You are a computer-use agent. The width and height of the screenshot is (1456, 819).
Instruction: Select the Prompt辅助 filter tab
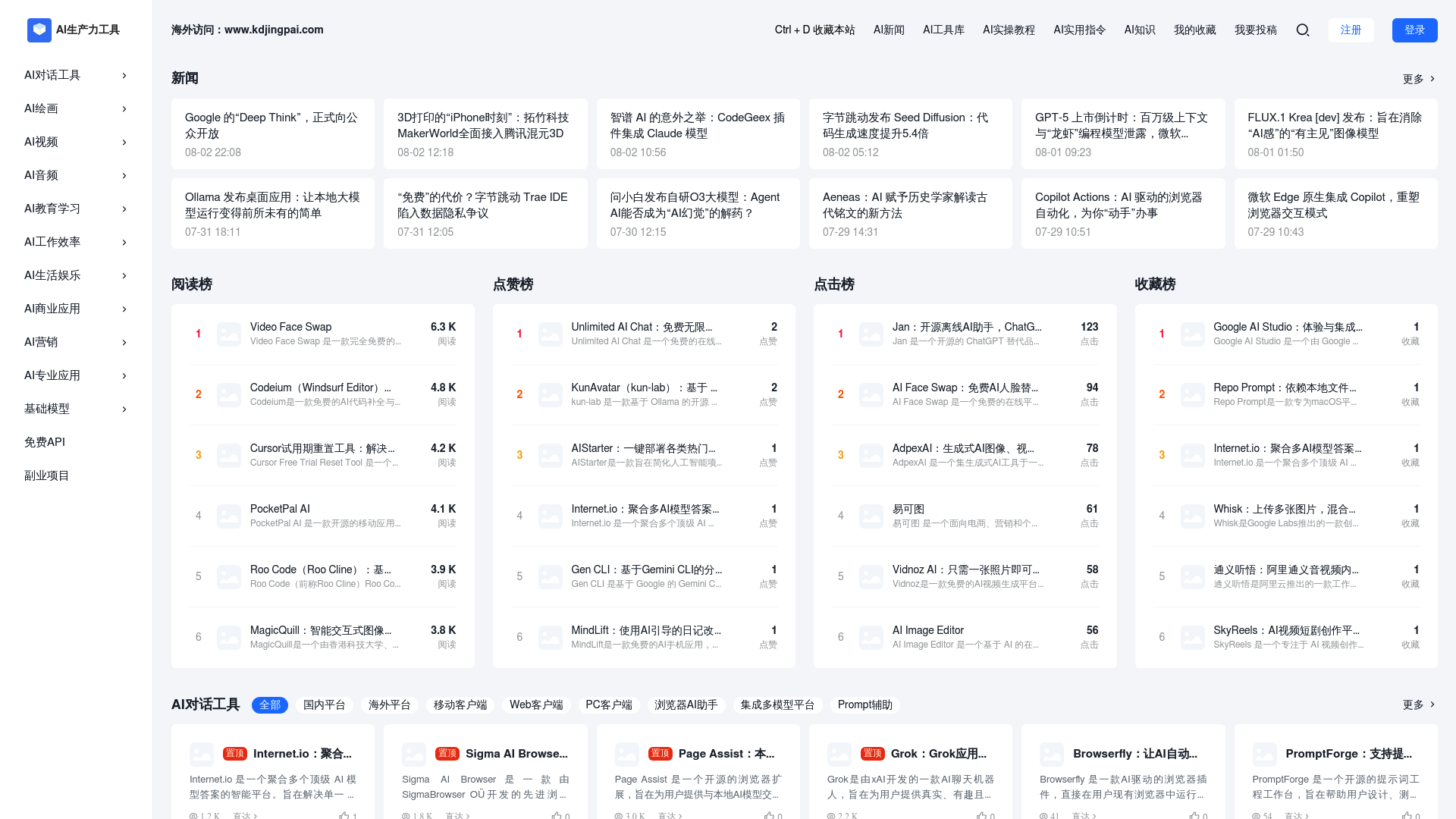(x=865, y=705)
